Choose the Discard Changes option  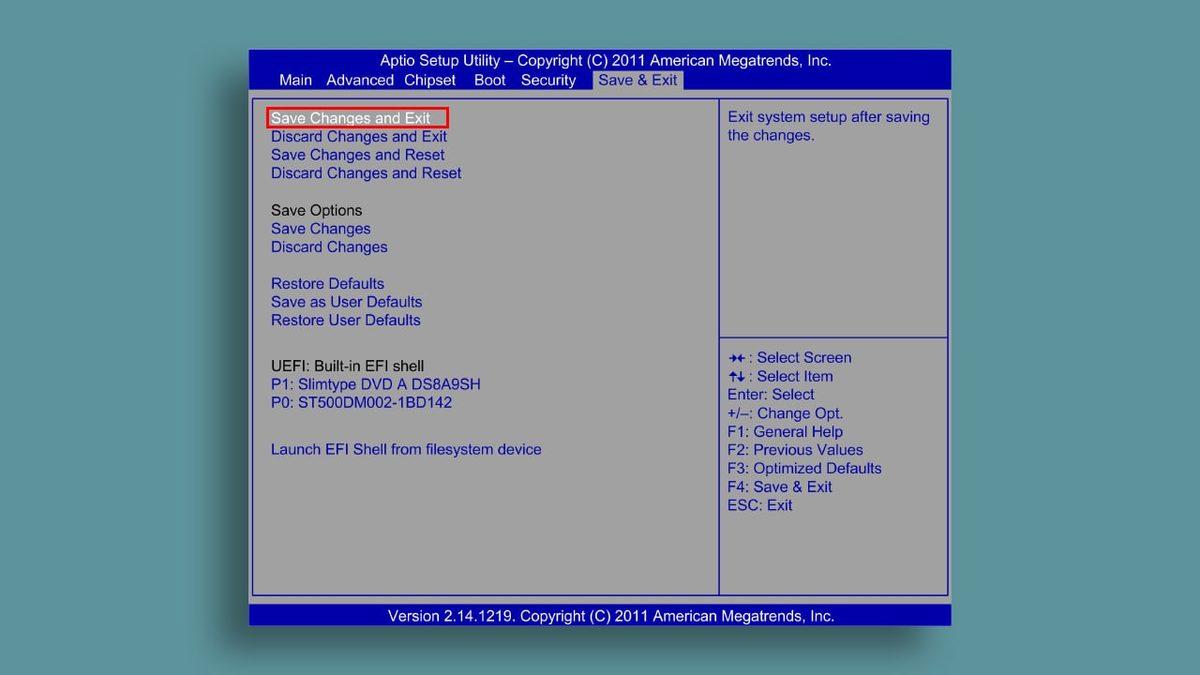pyautogui.click(x=329, y=246)
